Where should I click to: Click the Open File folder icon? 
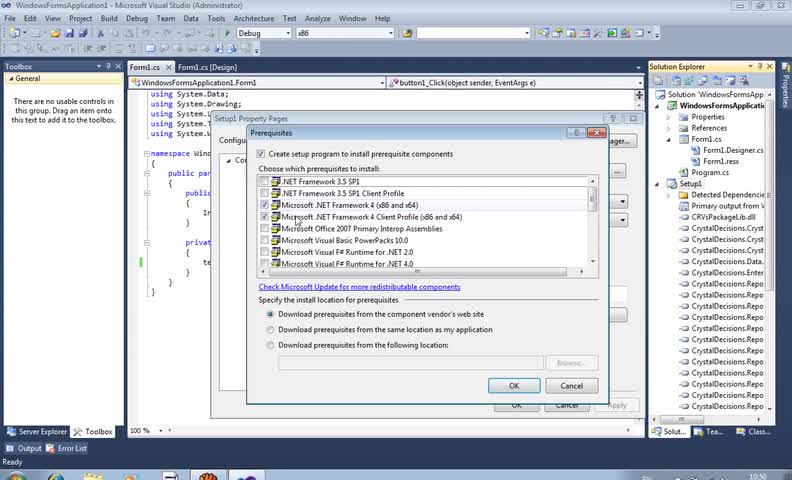pos(56,33)
